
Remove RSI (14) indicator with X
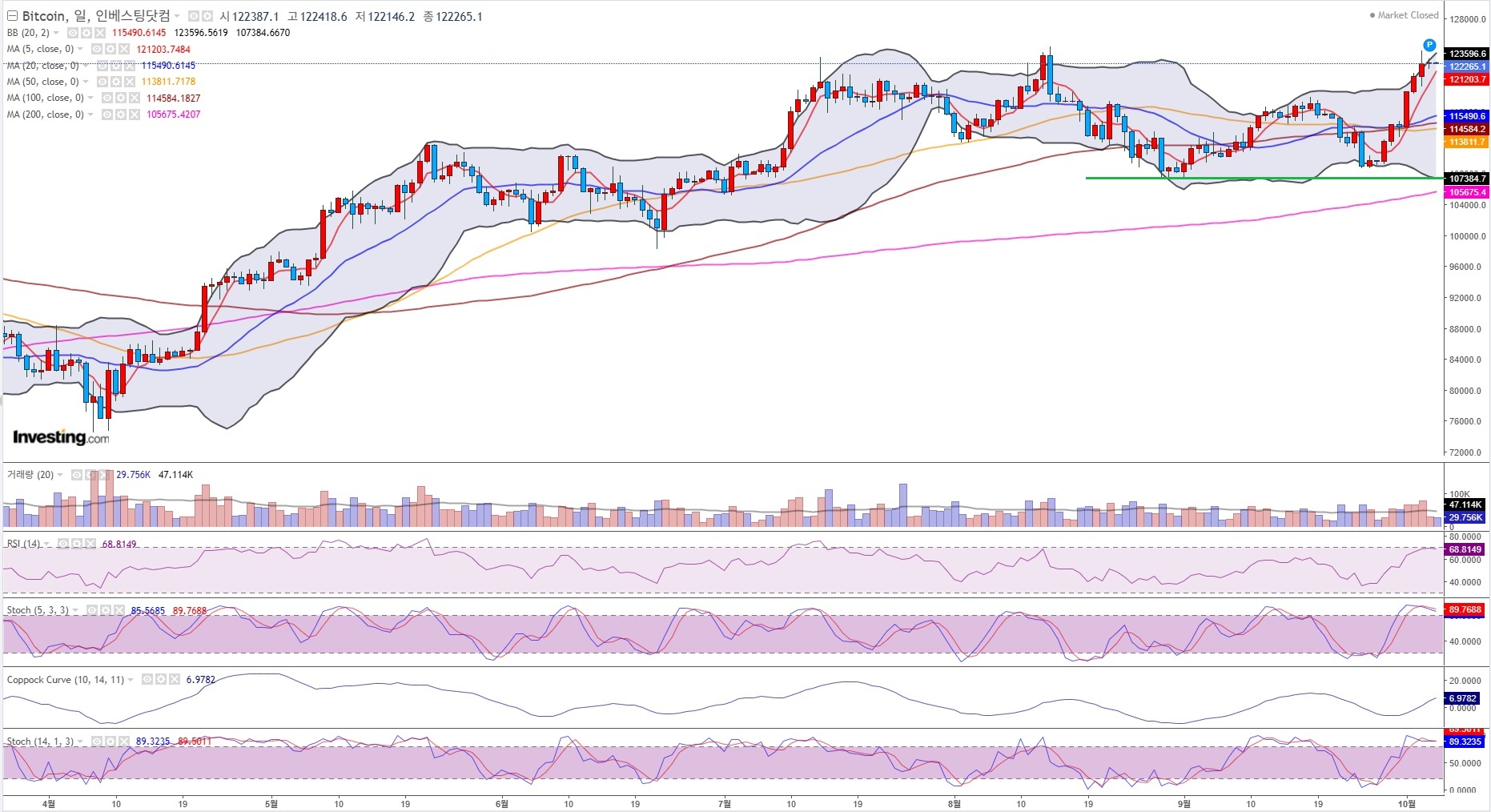90,544
